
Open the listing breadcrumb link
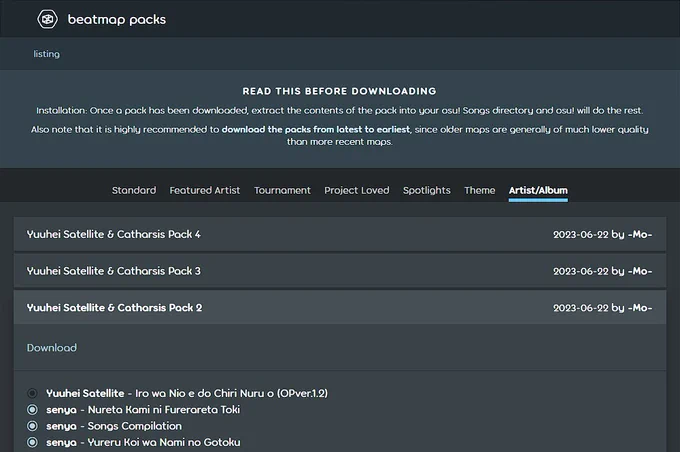click(46, 54)
